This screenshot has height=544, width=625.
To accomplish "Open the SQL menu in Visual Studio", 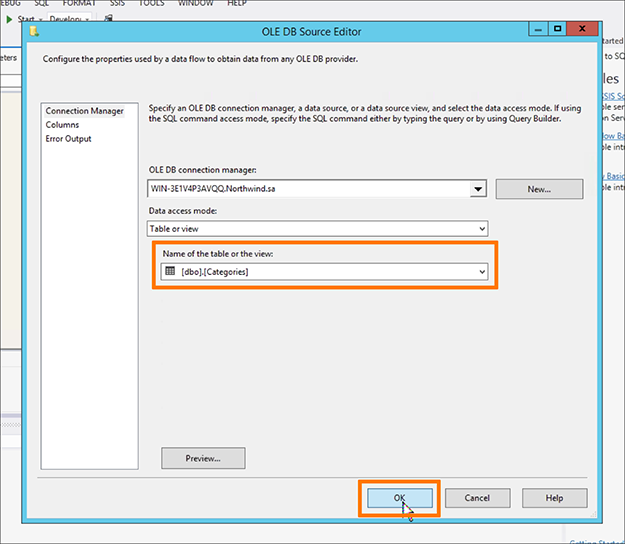I will click(41, 3).
